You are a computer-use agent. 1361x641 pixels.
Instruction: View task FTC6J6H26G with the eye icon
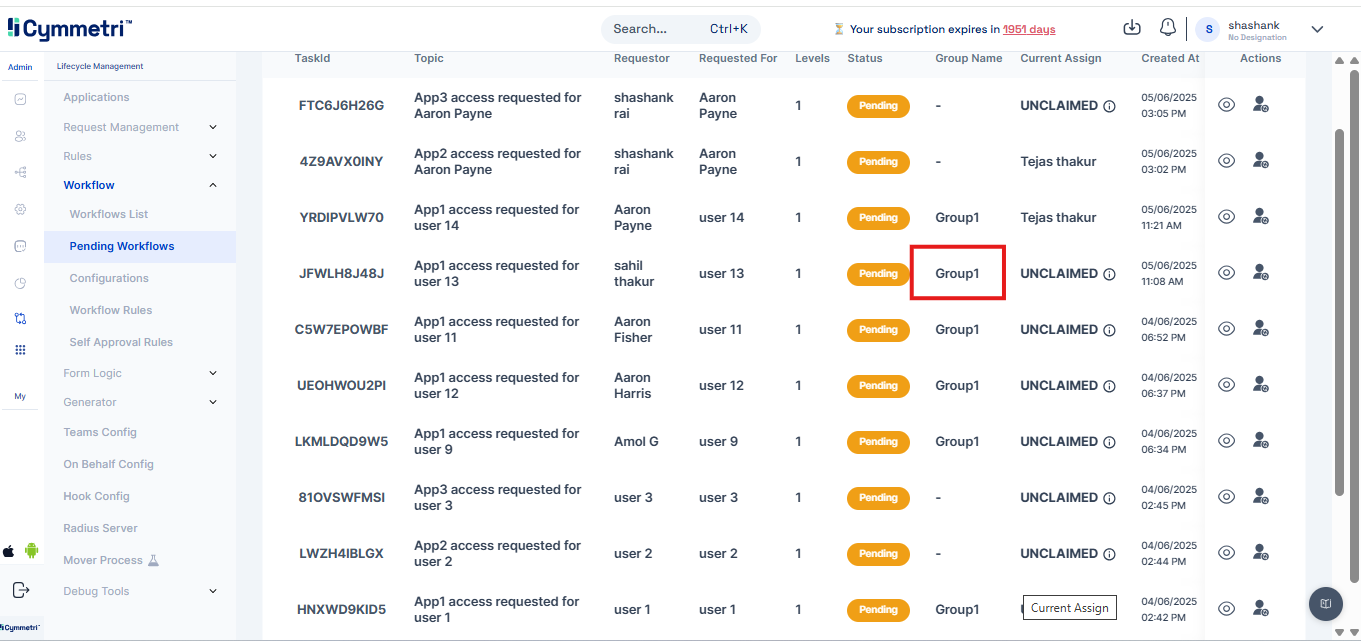coord(1226,105)
